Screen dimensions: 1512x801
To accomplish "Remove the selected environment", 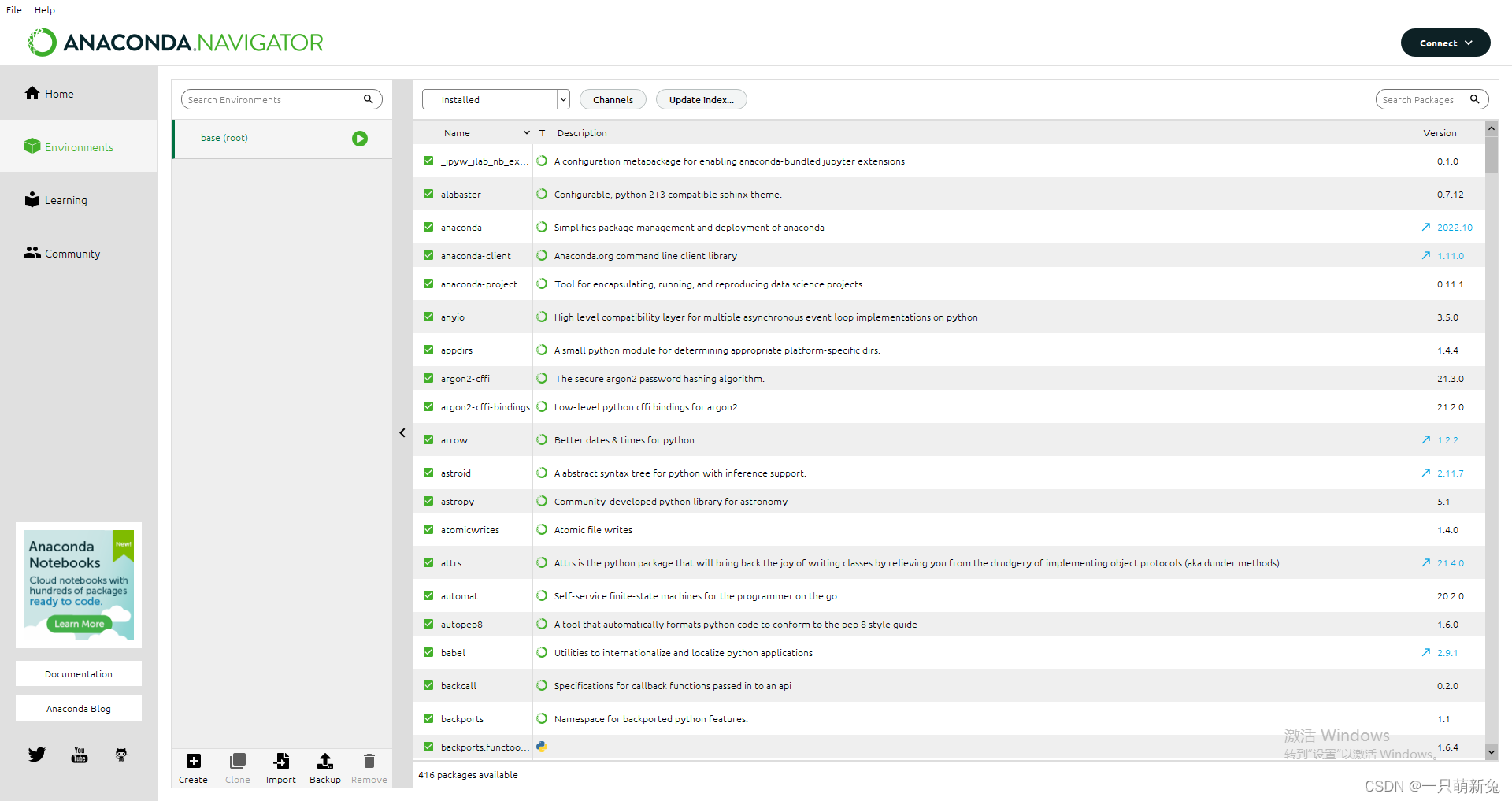I will click(369, 768).
